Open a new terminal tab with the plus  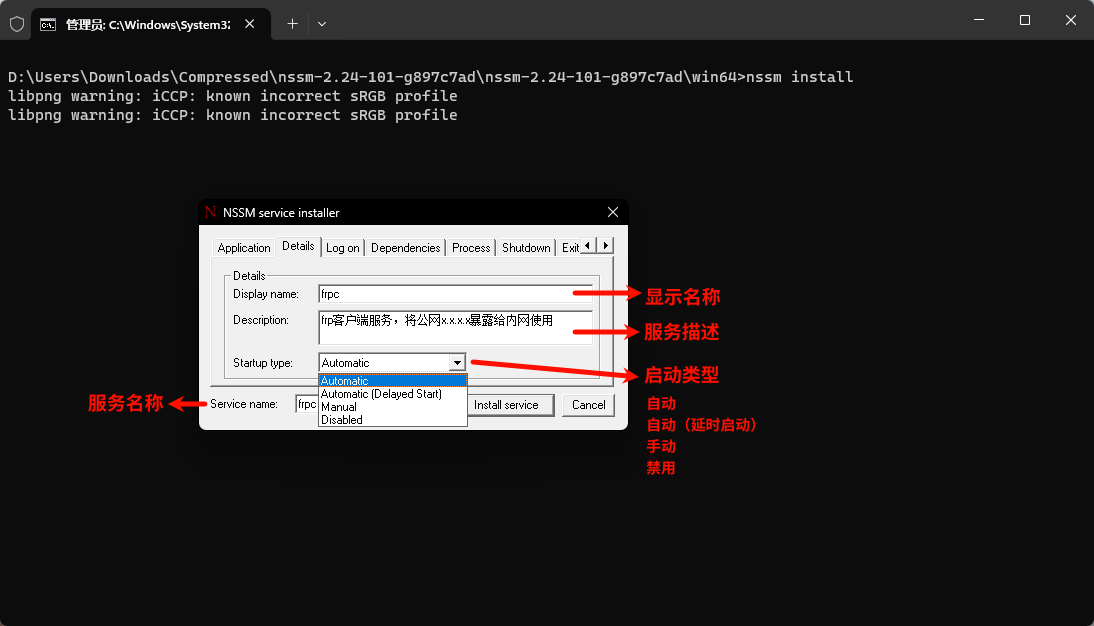(292, 24)
